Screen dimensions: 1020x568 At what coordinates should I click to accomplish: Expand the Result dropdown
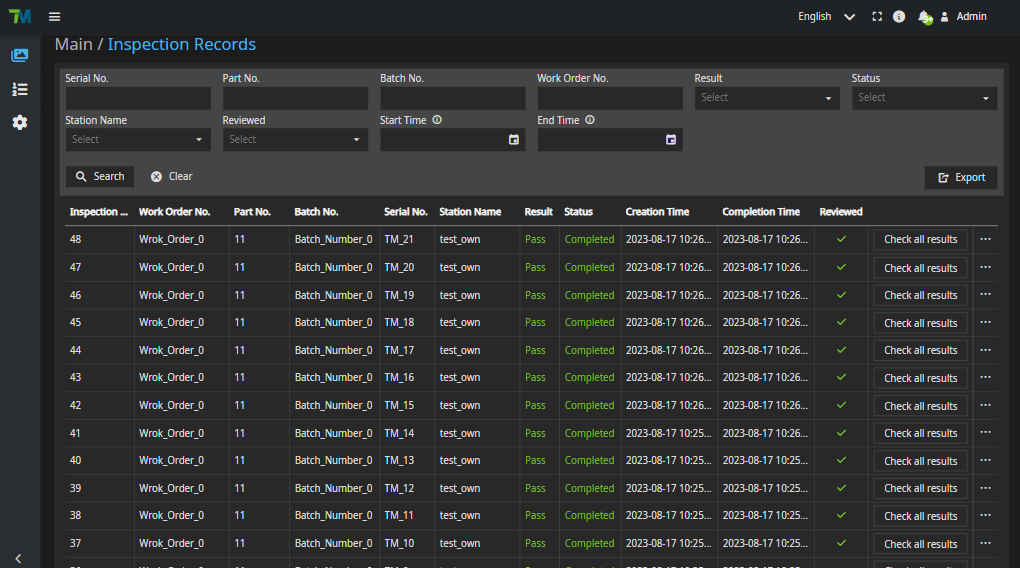(767, 98)
